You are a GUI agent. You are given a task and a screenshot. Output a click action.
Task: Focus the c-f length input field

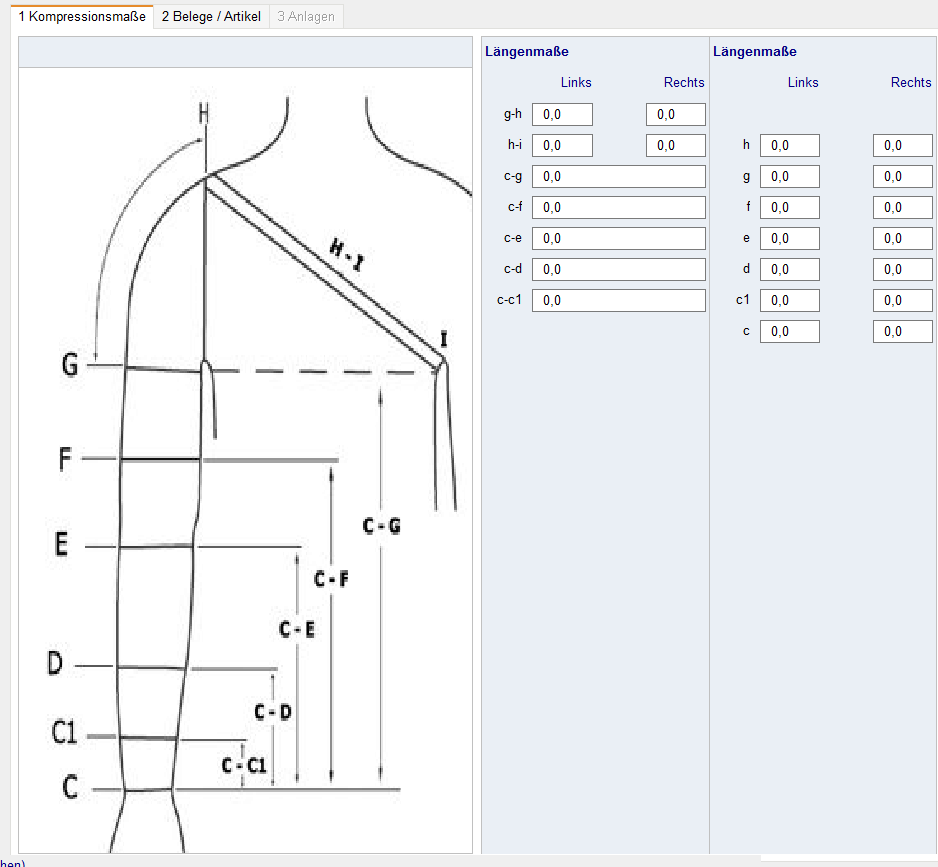pos(618,208)
